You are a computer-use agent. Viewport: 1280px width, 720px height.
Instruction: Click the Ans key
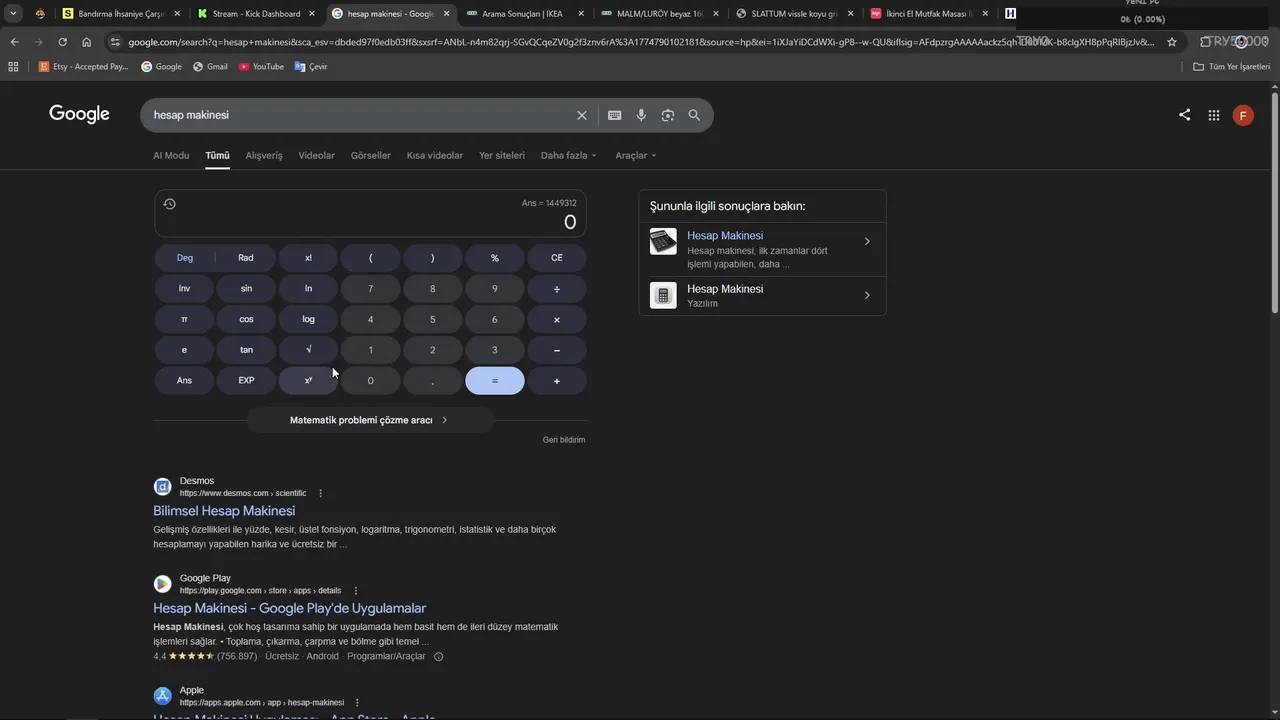tap(184, 381)
